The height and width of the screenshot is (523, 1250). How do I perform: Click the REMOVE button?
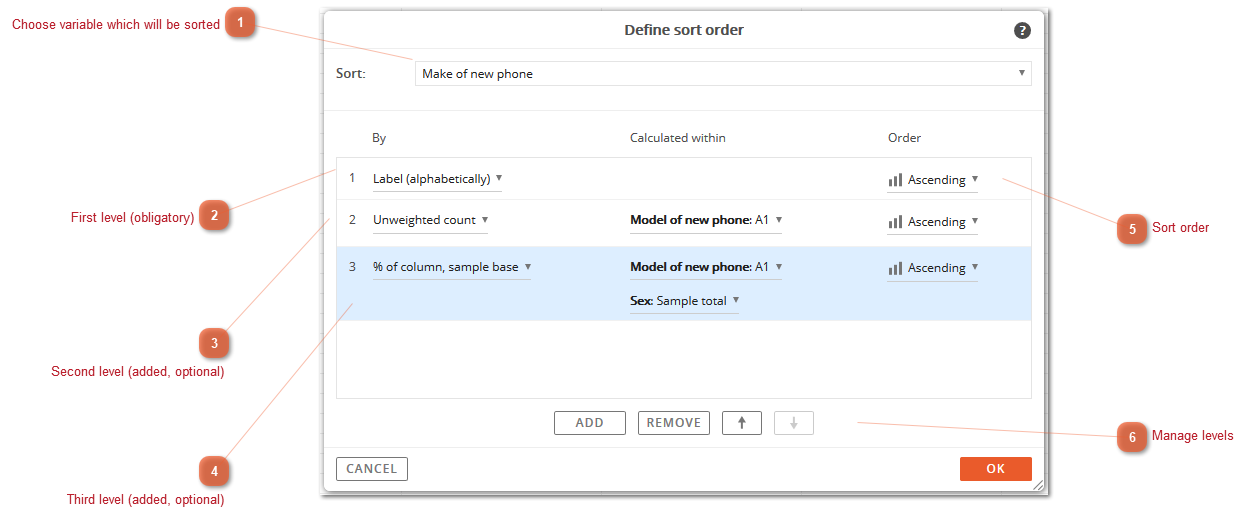[x=674, y=423]
